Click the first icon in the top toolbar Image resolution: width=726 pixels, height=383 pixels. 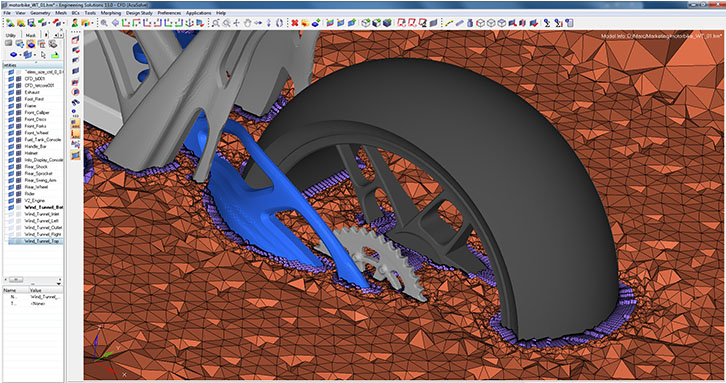click(x=10, y=23)
